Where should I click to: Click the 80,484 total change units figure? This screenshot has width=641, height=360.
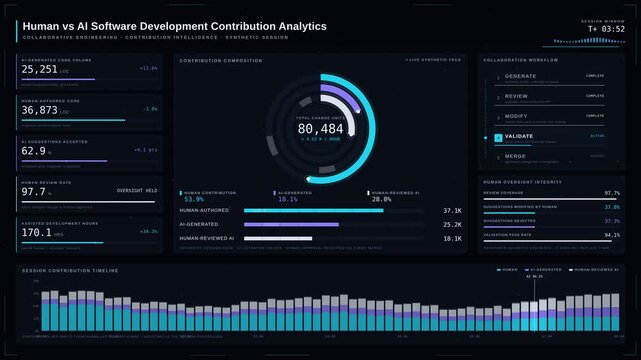click(x=320, y=129)
